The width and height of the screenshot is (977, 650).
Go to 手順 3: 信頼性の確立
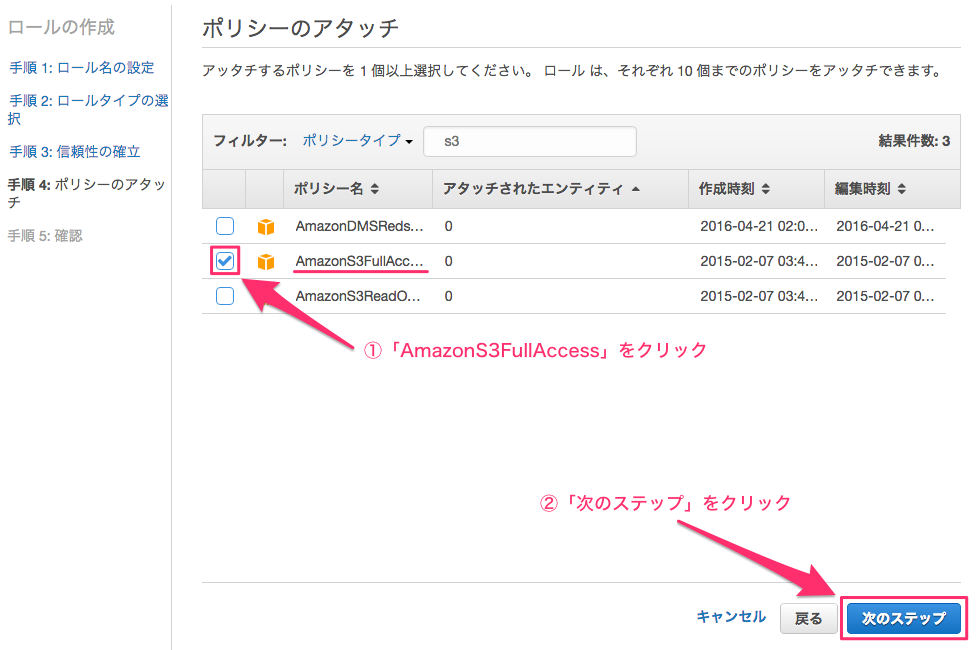click(74, 151)
